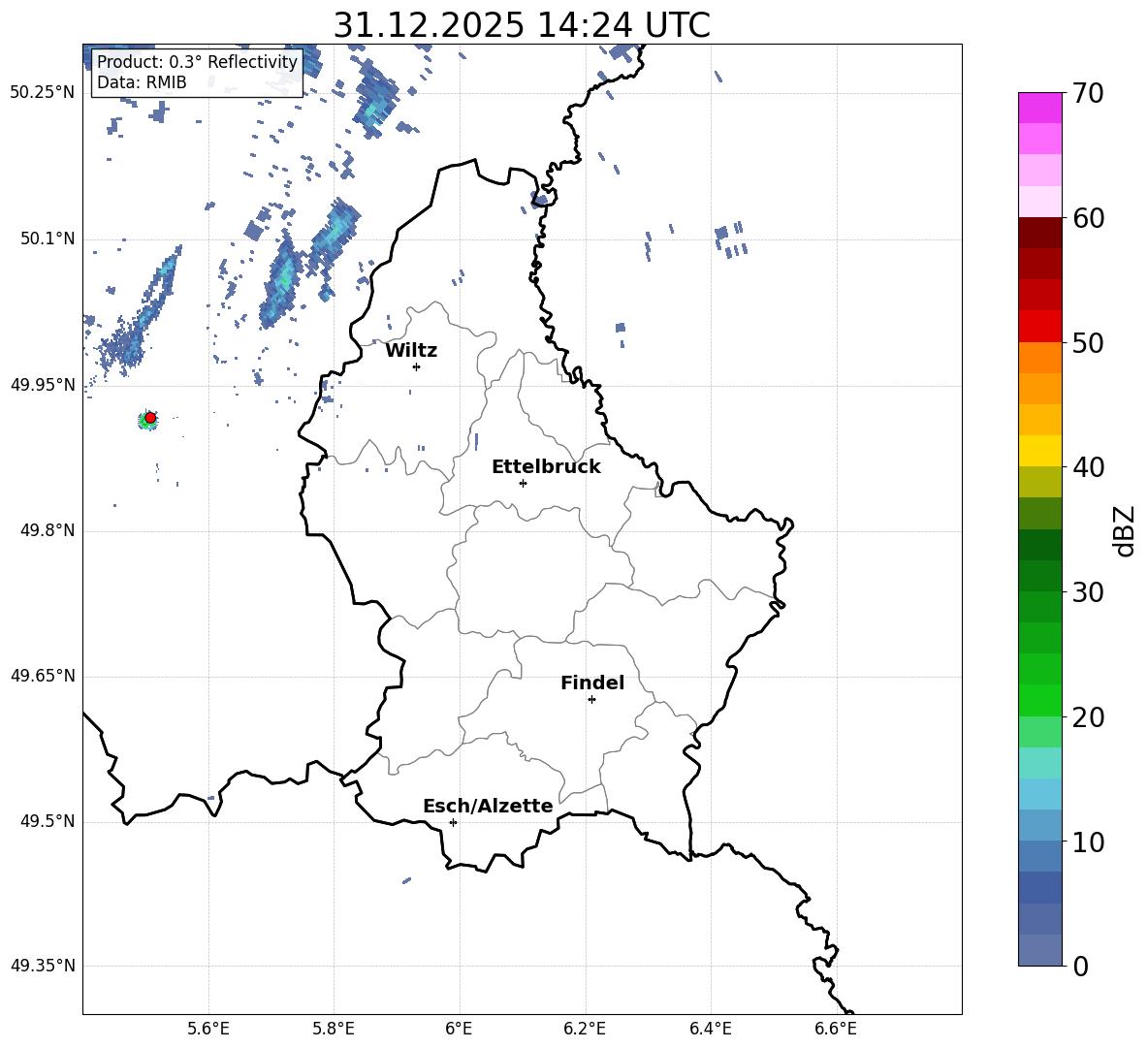Select the Ettelbruck city label

pos(546,467)
